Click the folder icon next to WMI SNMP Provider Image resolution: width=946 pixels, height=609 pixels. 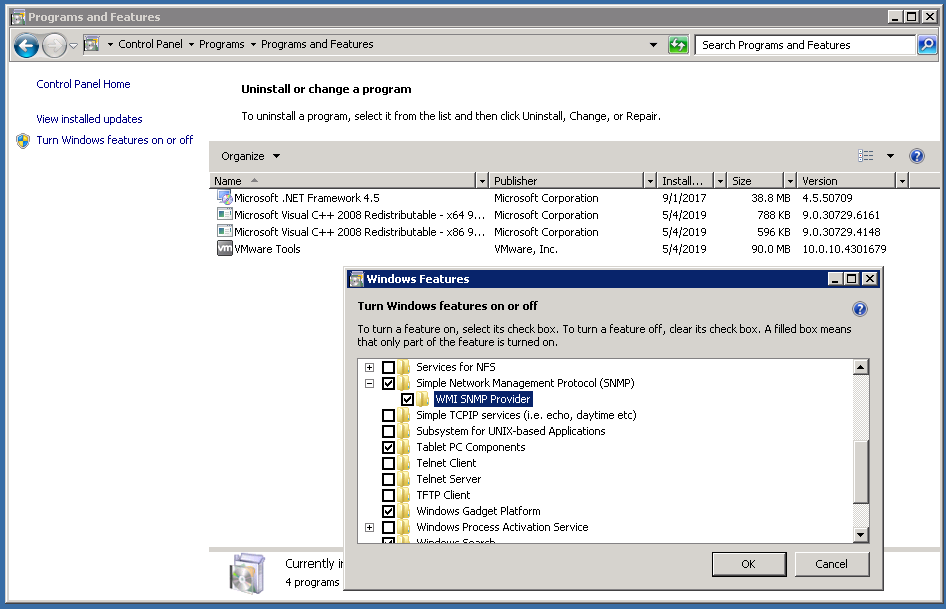(423, 399)
